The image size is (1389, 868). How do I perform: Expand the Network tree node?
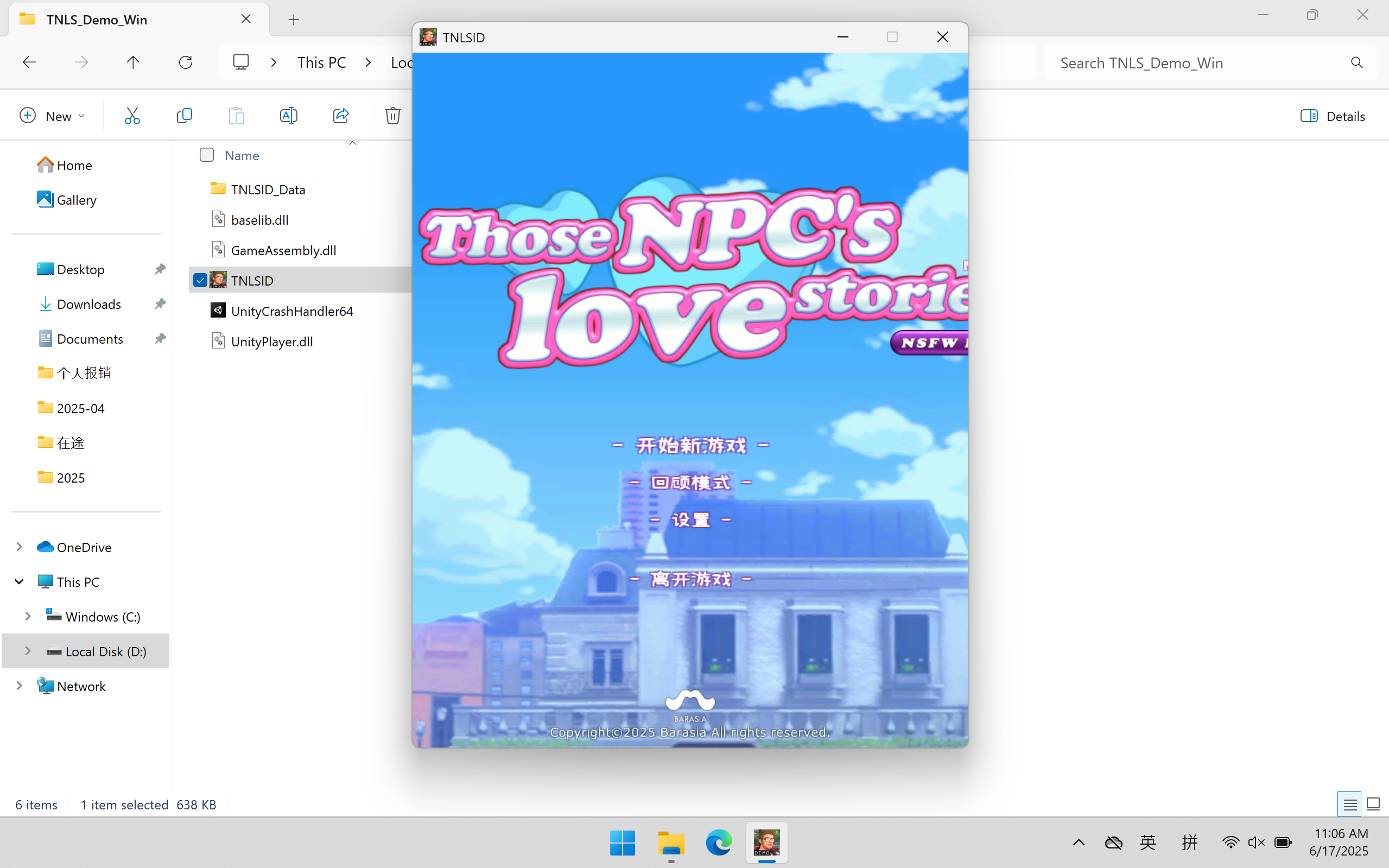19,686
